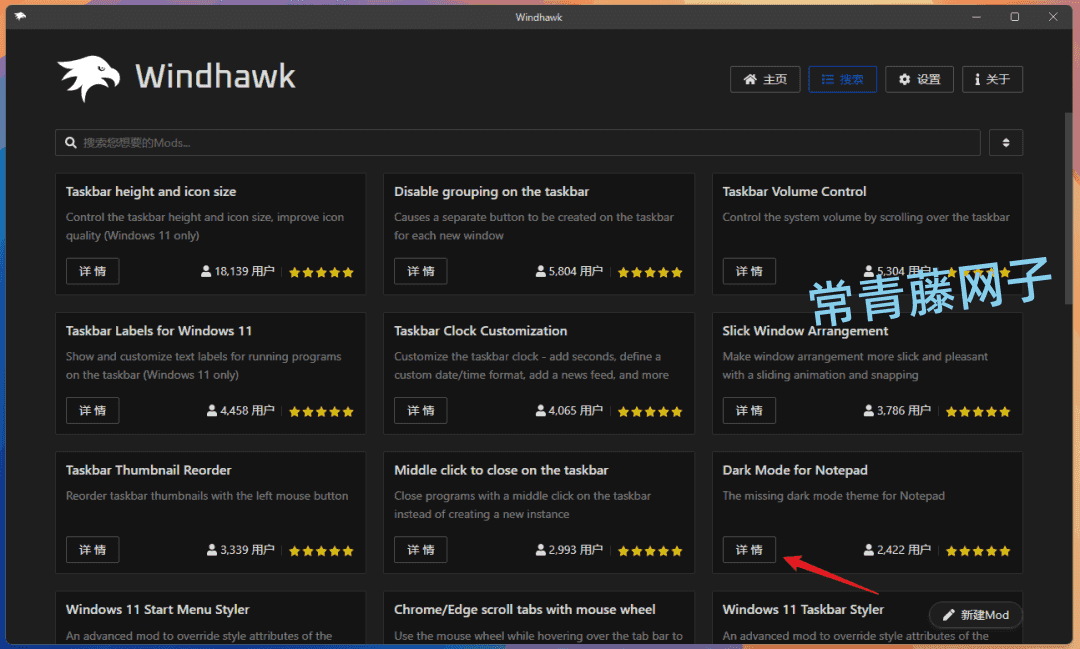This screenshot has width=1080, height=649.
Task: Show 详情 for Taskbar Thumbnail Reorder
Action: click(x=92, y=549)
